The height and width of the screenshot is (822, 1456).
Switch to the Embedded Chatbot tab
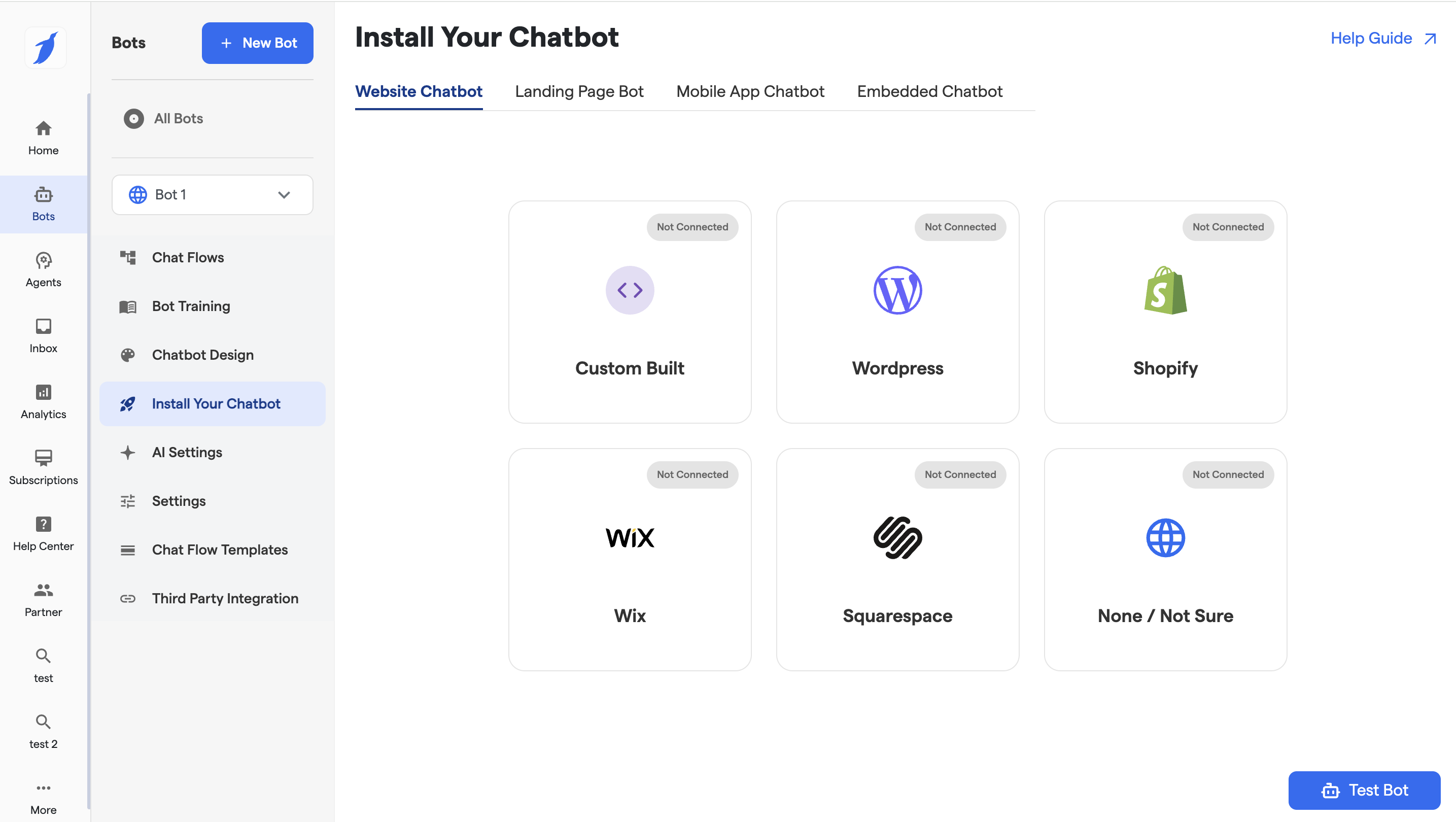pos(929,91)
